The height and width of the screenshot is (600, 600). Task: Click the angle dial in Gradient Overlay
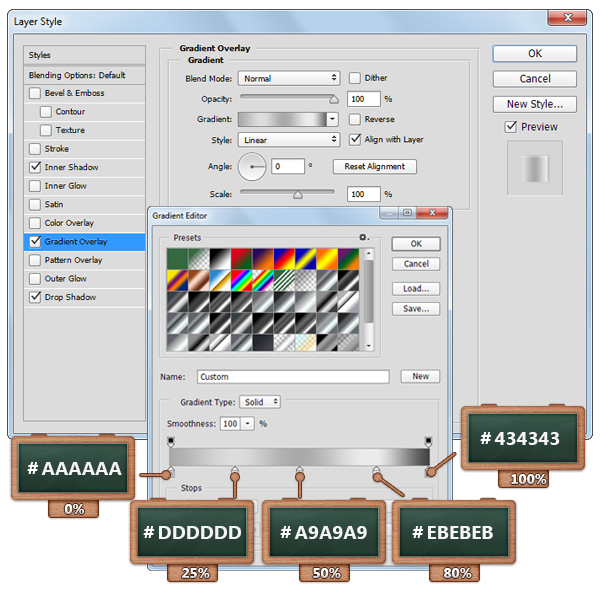pos(253,167)
